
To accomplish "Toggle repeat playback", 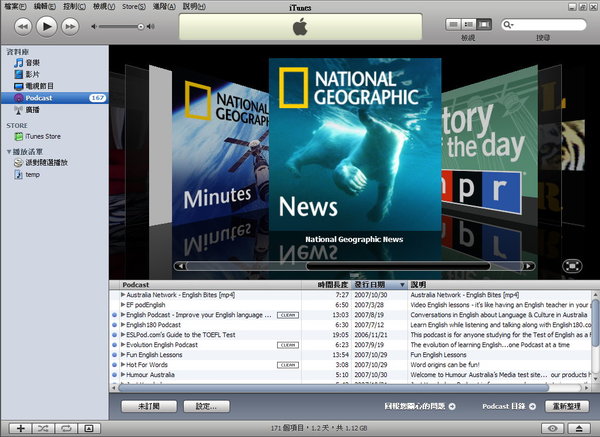I will pos(66,429).
